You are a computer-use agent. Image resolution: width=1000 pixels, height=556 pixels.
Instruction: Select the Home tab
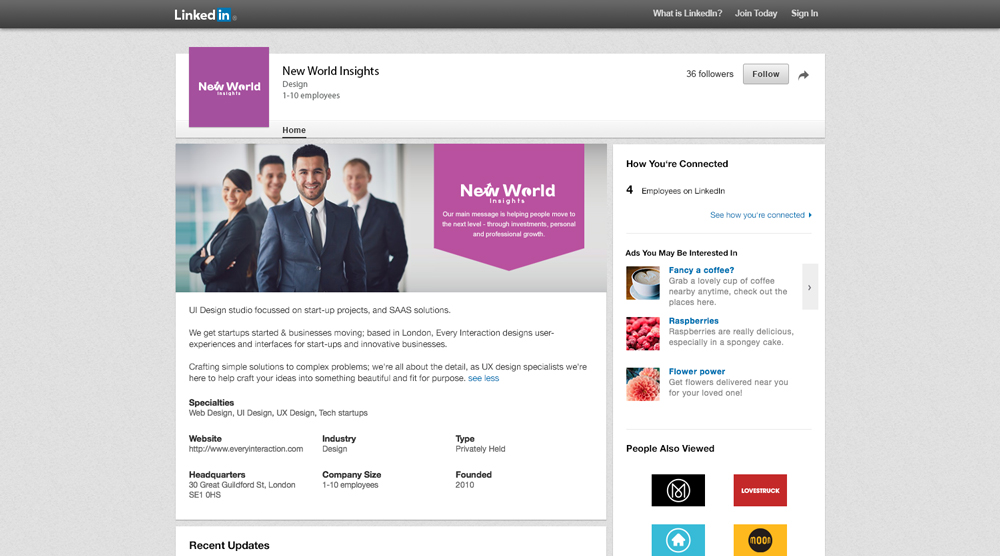coord(294,130)
